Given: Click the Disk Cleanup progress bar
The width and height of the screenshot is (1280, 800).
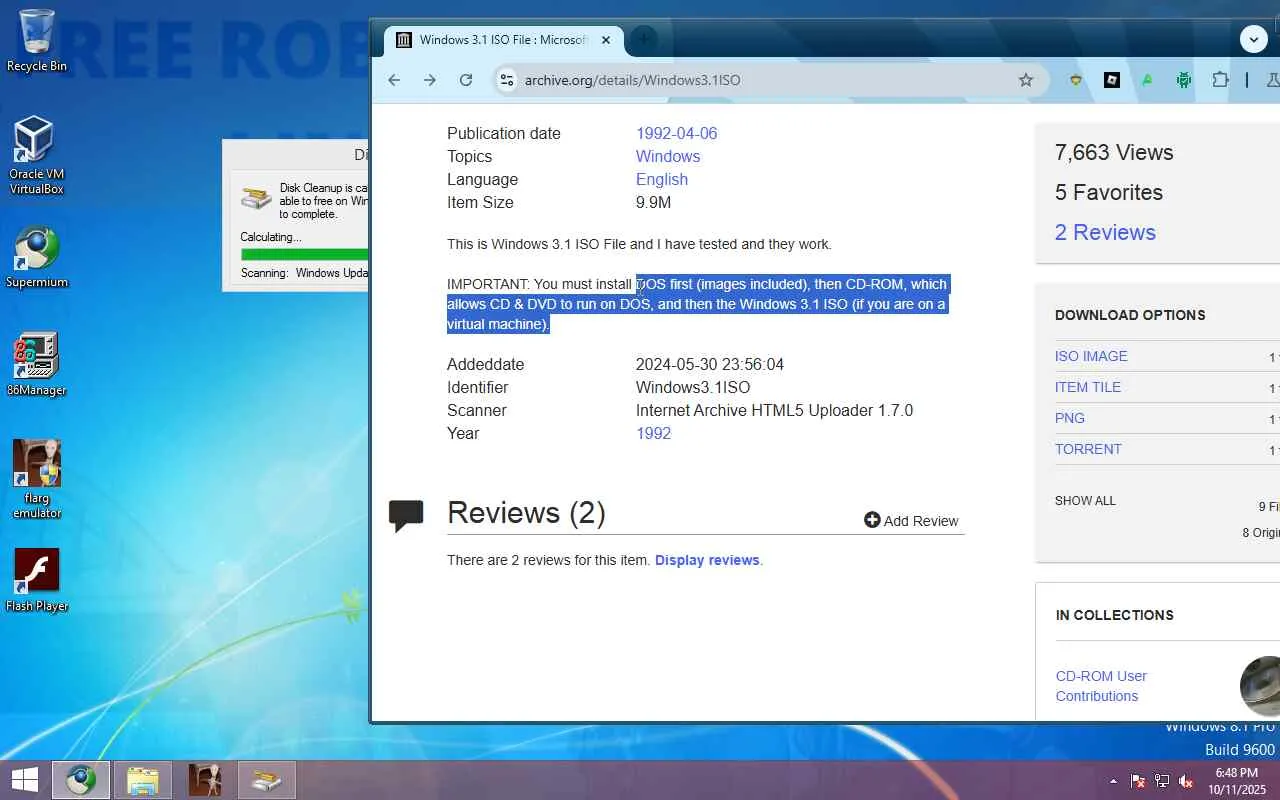Looking at the screenshot, I should (304, 254).
